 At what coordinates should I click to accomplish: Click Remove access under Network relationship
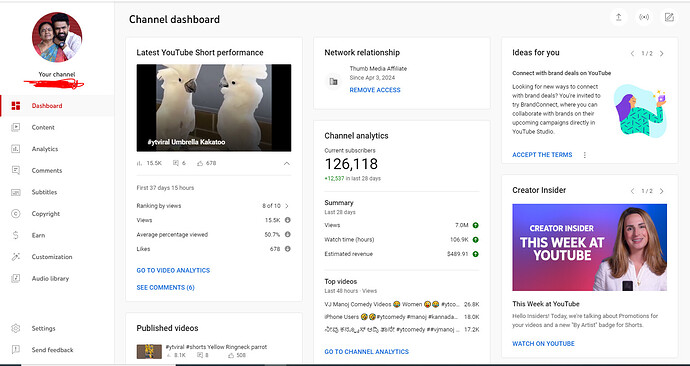pyautogui.click(x=375, y=90)
